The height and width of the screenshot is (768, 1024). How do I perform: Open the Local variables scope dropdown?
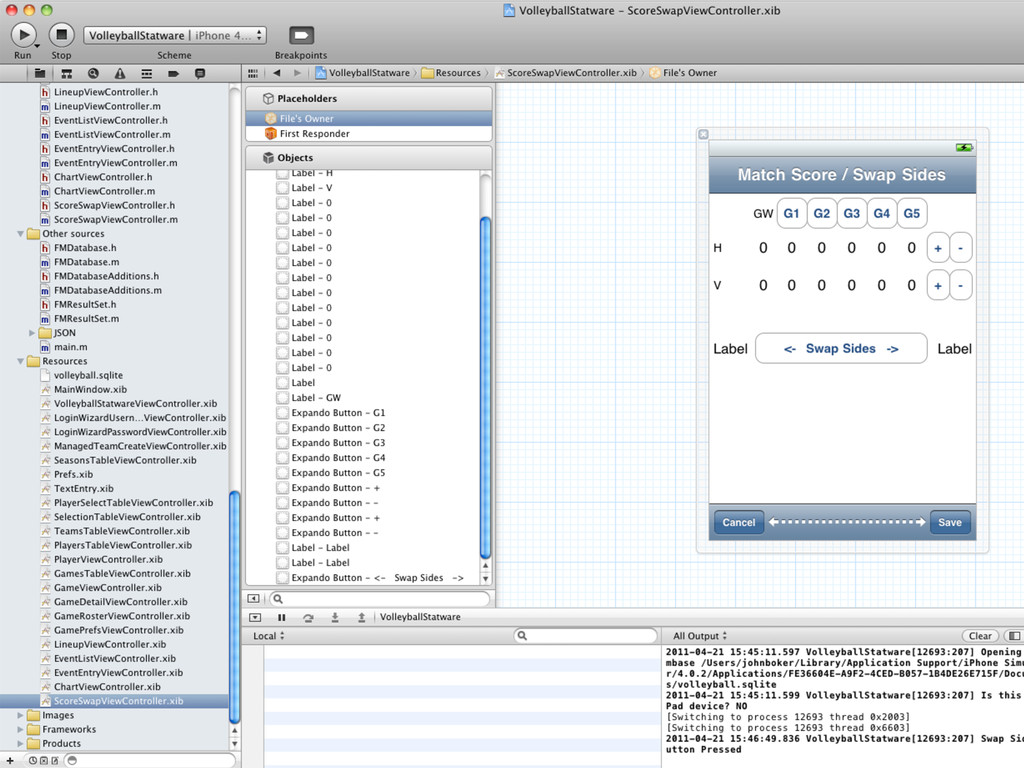coord(268,635)
